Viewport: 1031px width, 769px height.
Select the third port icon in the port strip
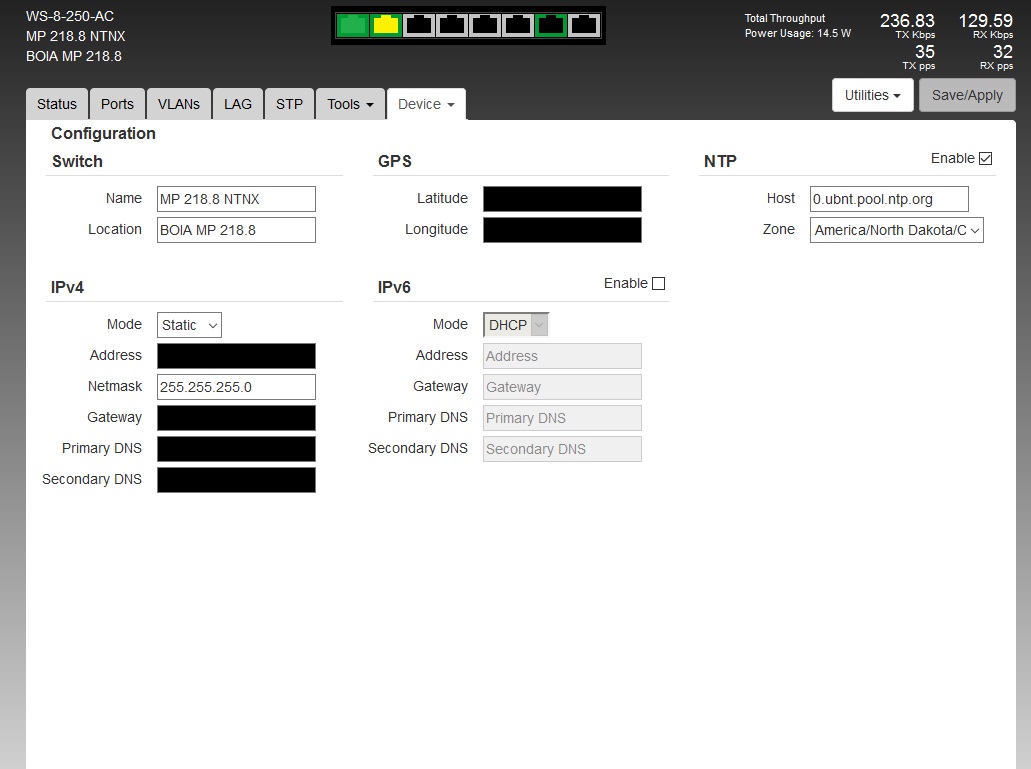click(418, 26)
